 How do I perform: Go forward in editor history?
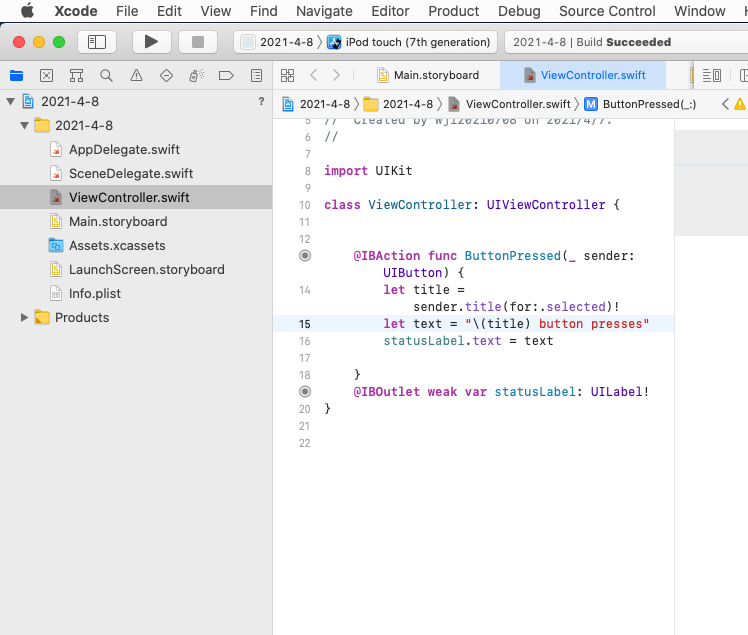click(x=336, y=75)
